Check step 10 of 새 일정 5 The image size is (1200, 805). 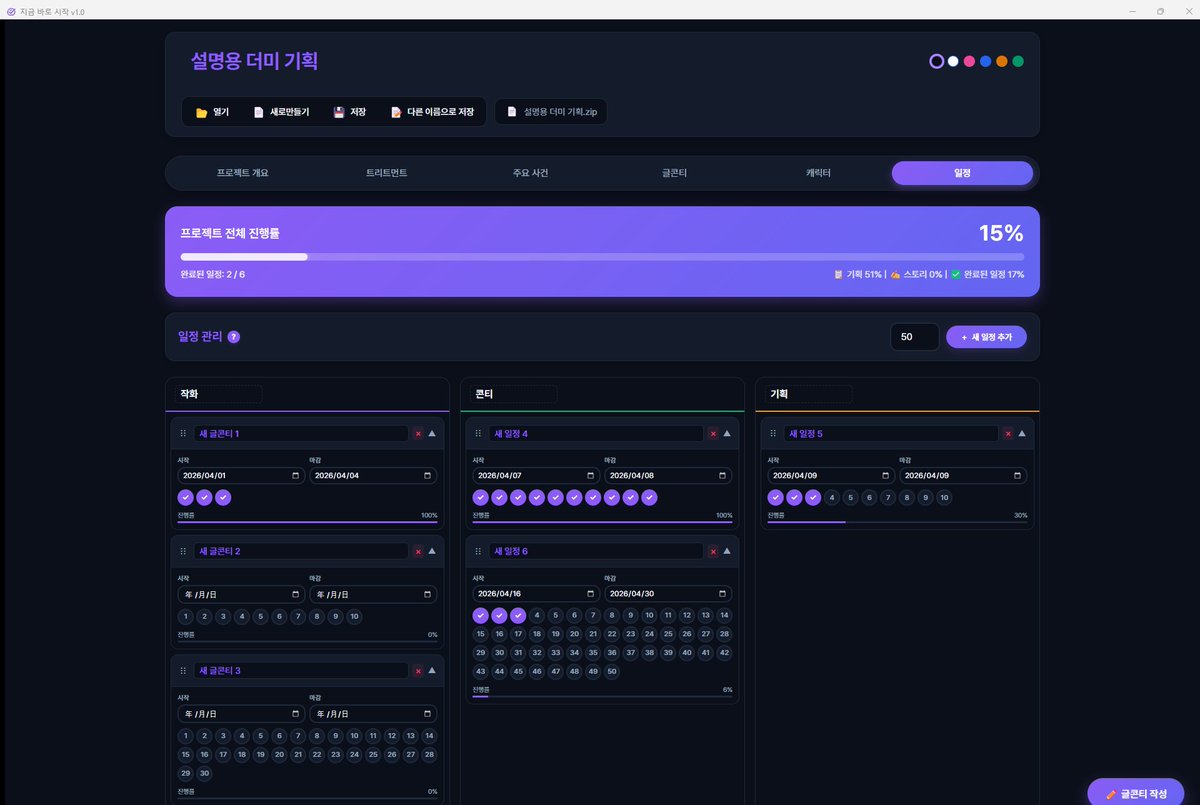944,497
